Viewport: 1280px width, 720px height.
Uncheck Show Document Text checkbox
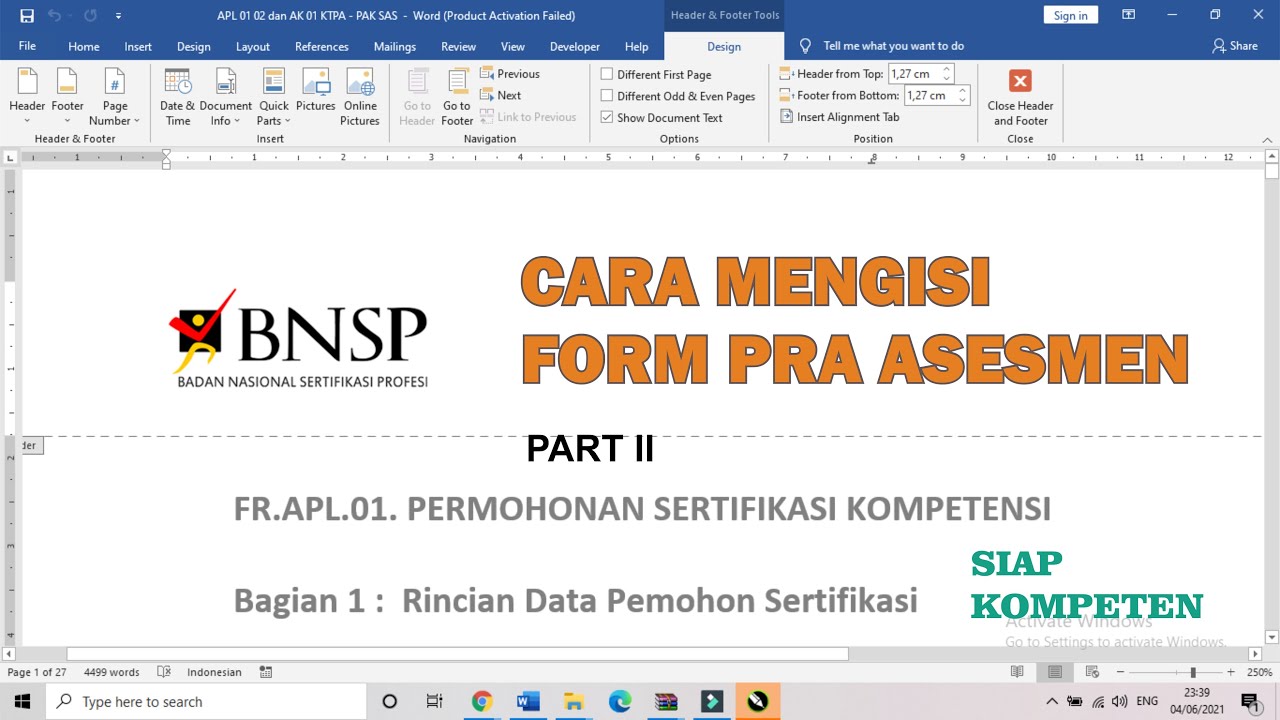pos(606,117)
